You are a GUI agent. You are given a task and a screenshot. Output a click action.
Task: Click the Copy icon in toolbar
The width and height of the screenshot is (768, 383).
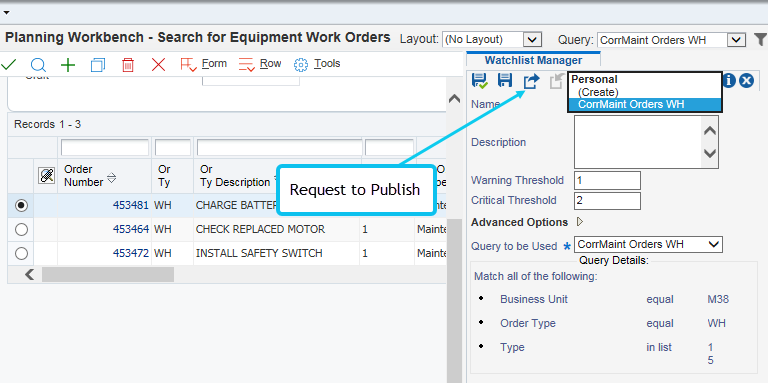click(98, 65)
